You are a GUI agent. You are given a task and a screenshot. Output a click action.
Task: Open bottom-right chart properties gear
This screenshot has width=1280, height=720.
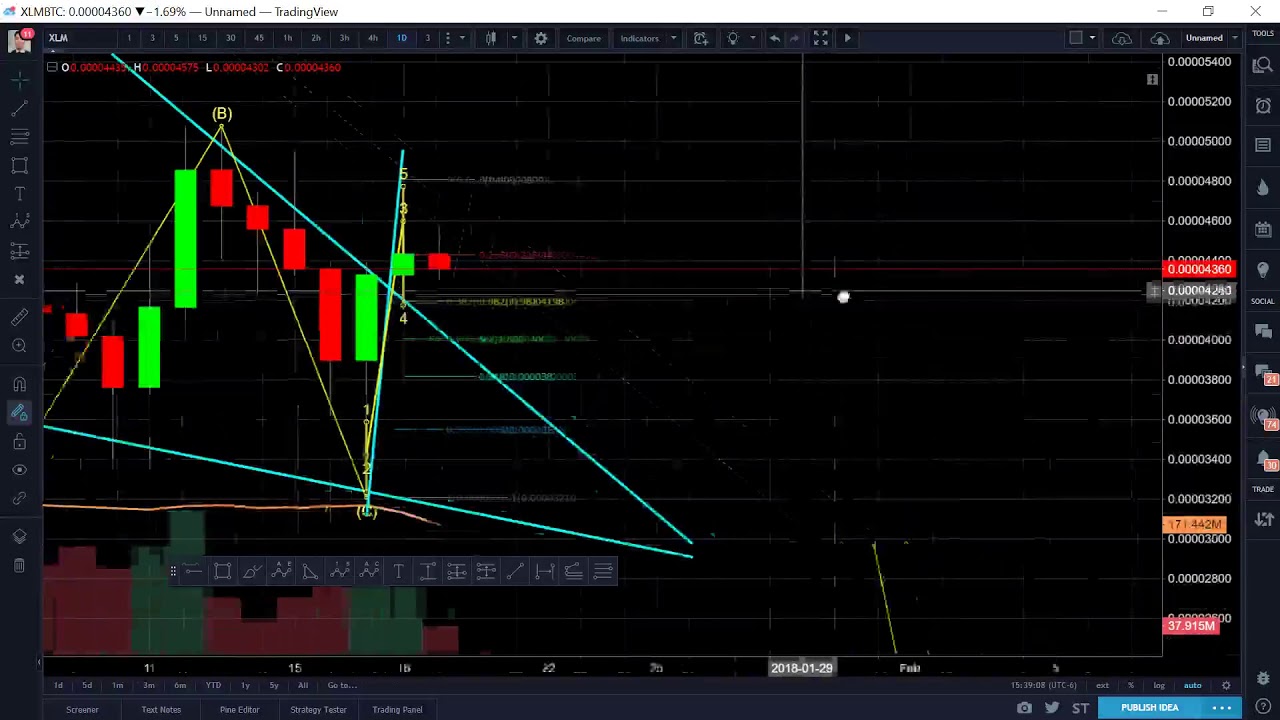pyautogui.click(x=1226, y=685)
